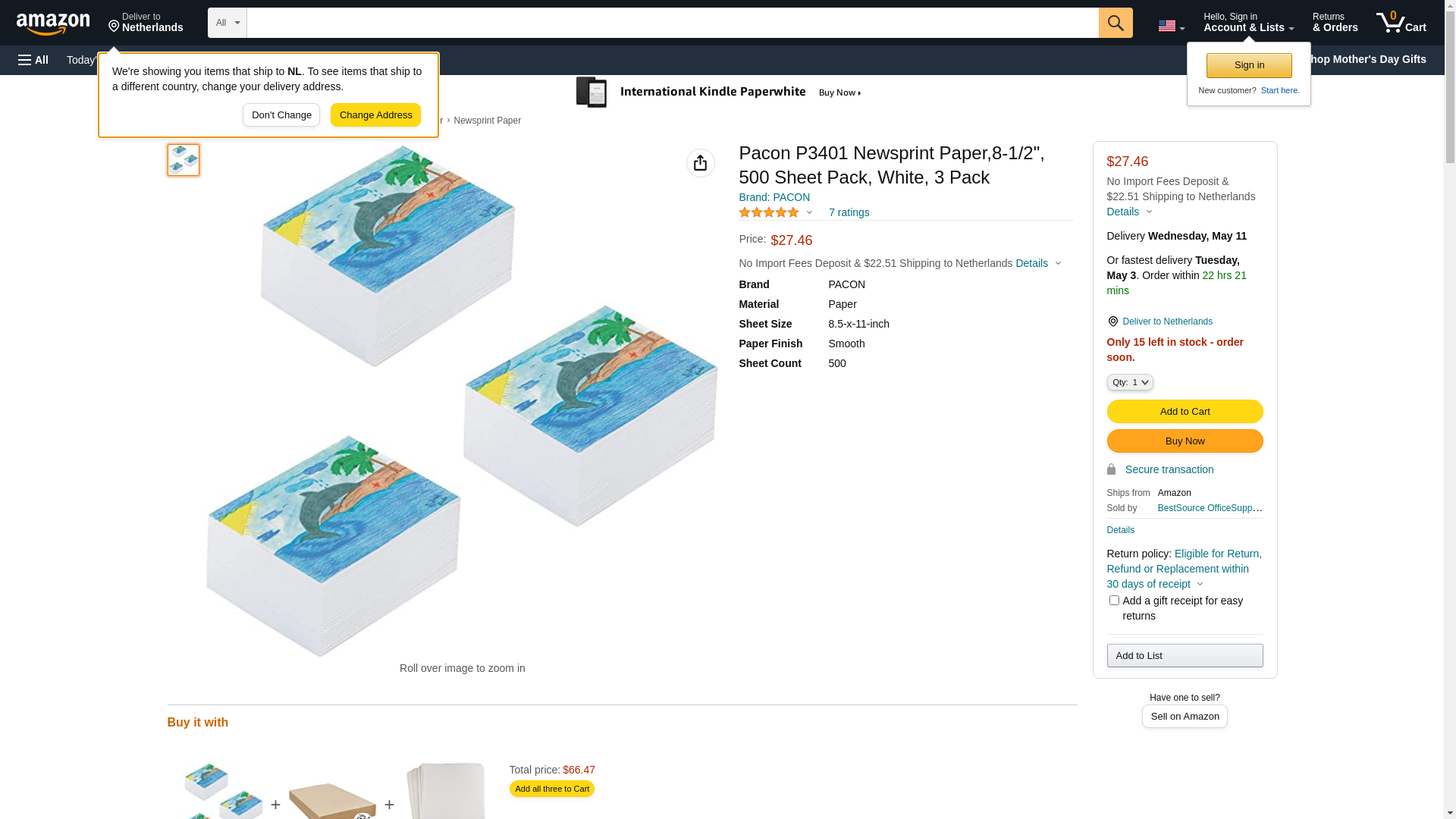Open Returns & Orders

pyautogui.click(x=1335, y=23)
